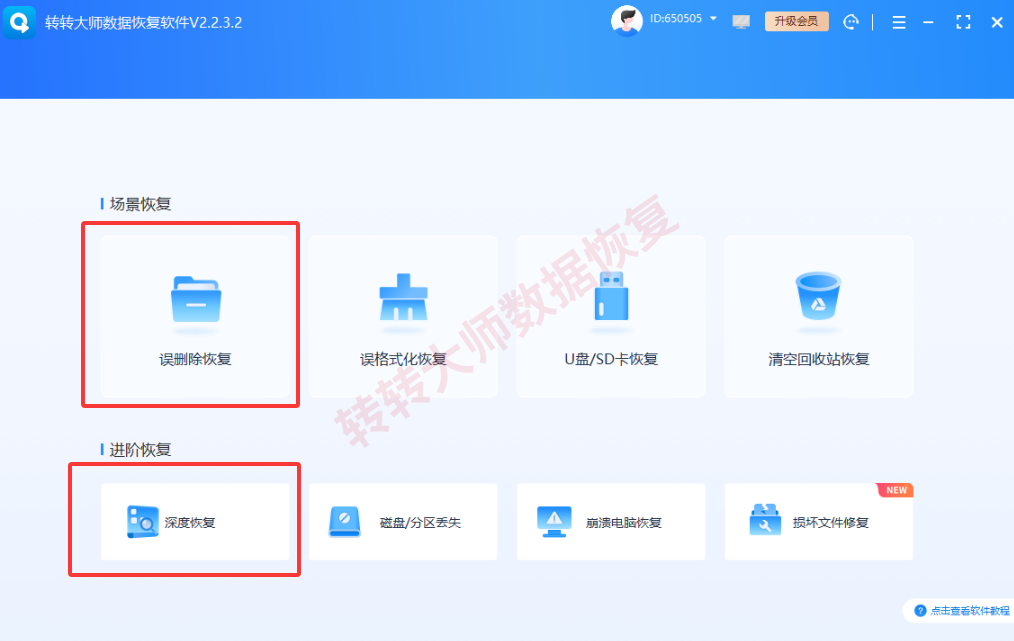Click the 崩溃电脑恢复 label text
Viewport: 1014px width, 641px height.
tap(623, 523)
